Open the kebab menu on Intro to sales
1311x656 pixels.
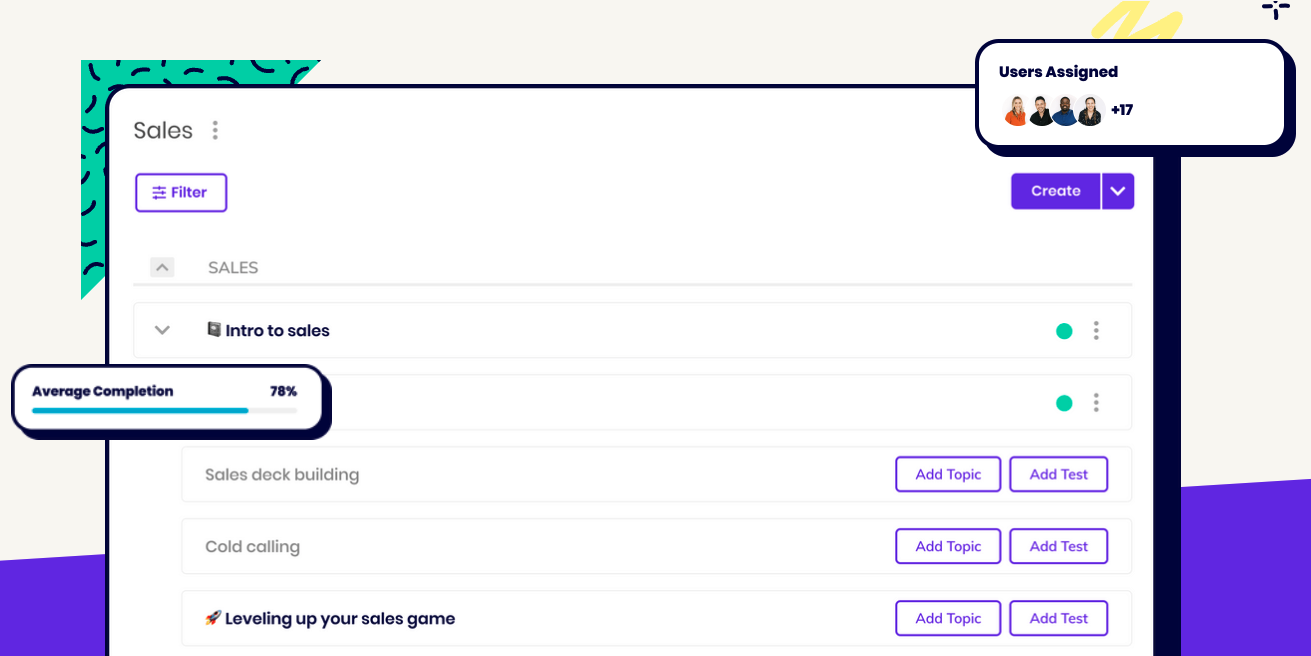[1096, 330]
